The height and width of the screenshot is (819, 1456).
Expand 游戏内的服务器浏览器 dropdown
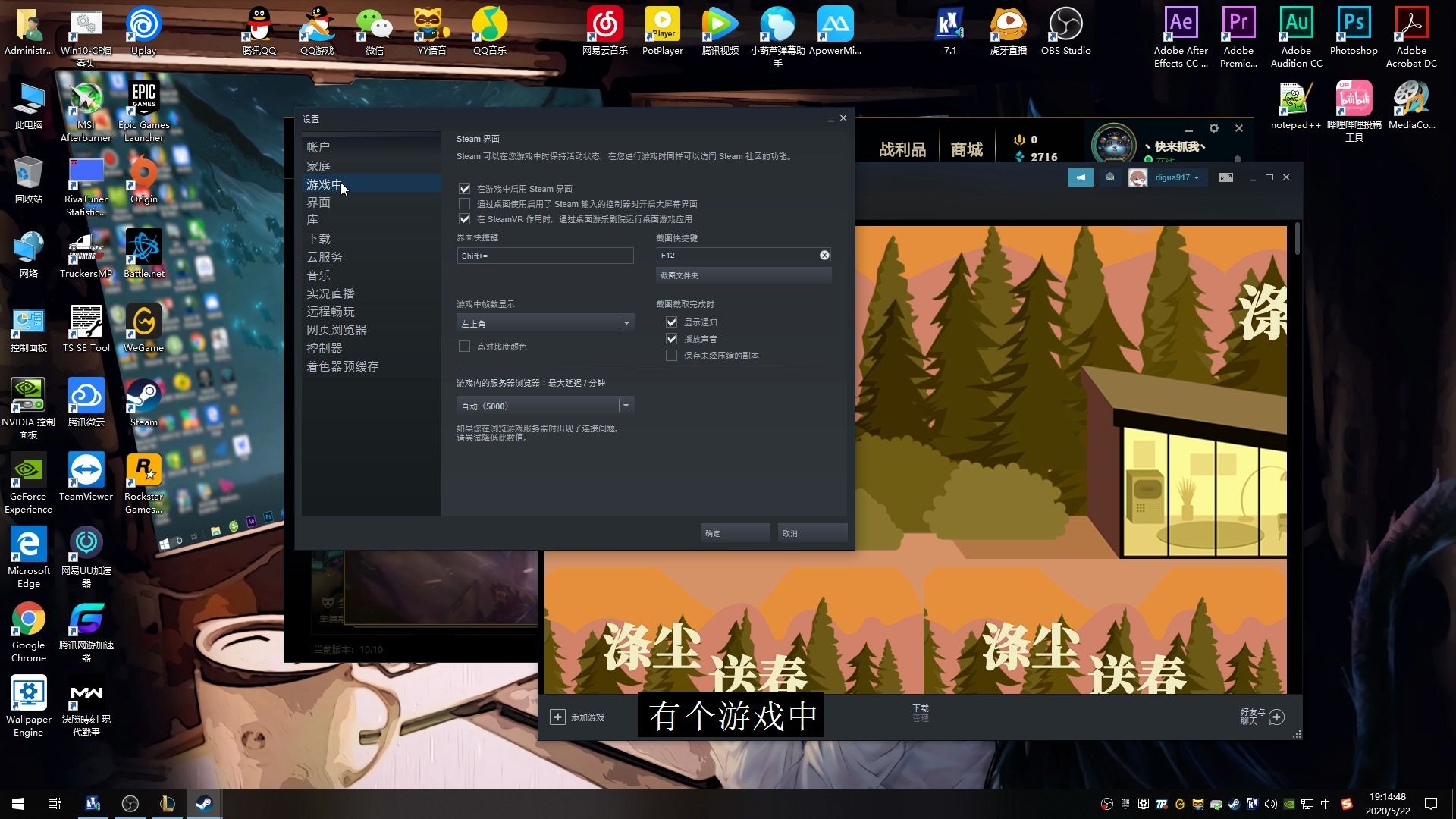pyautogui.click(x=626, y=405)
